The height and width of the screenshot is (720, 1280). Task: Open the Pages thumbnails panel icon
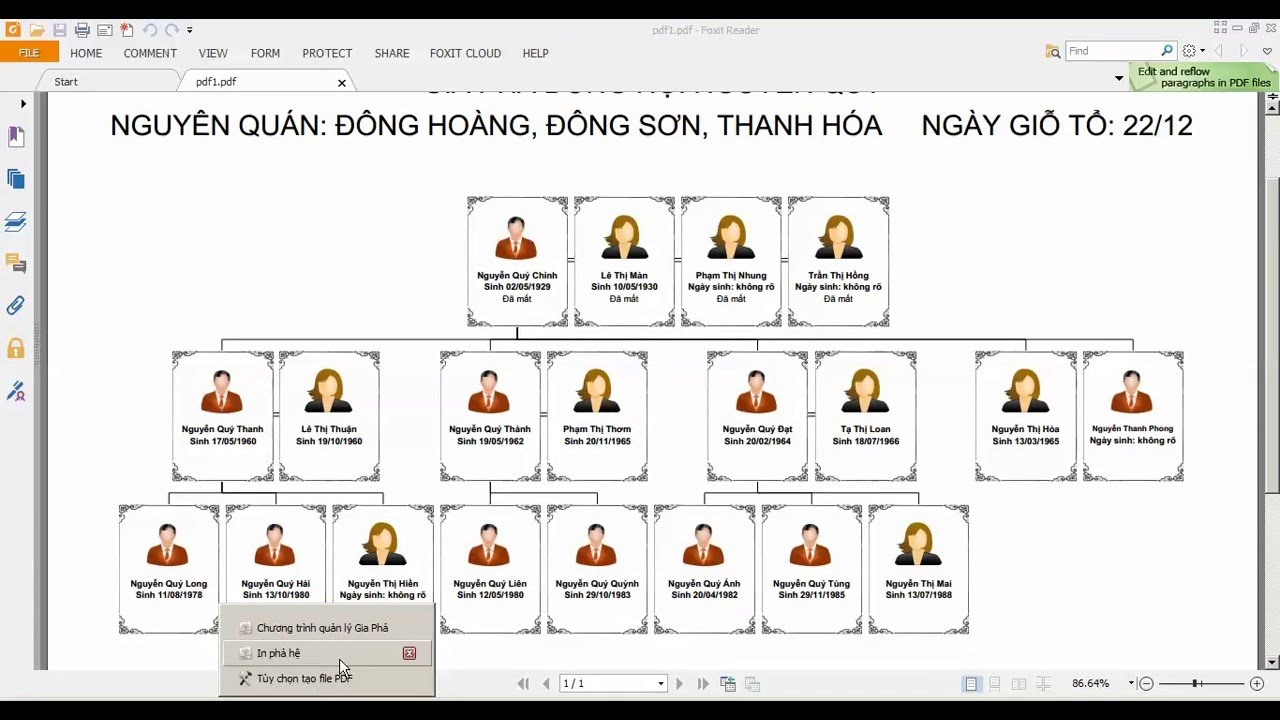tap(16, 179)
